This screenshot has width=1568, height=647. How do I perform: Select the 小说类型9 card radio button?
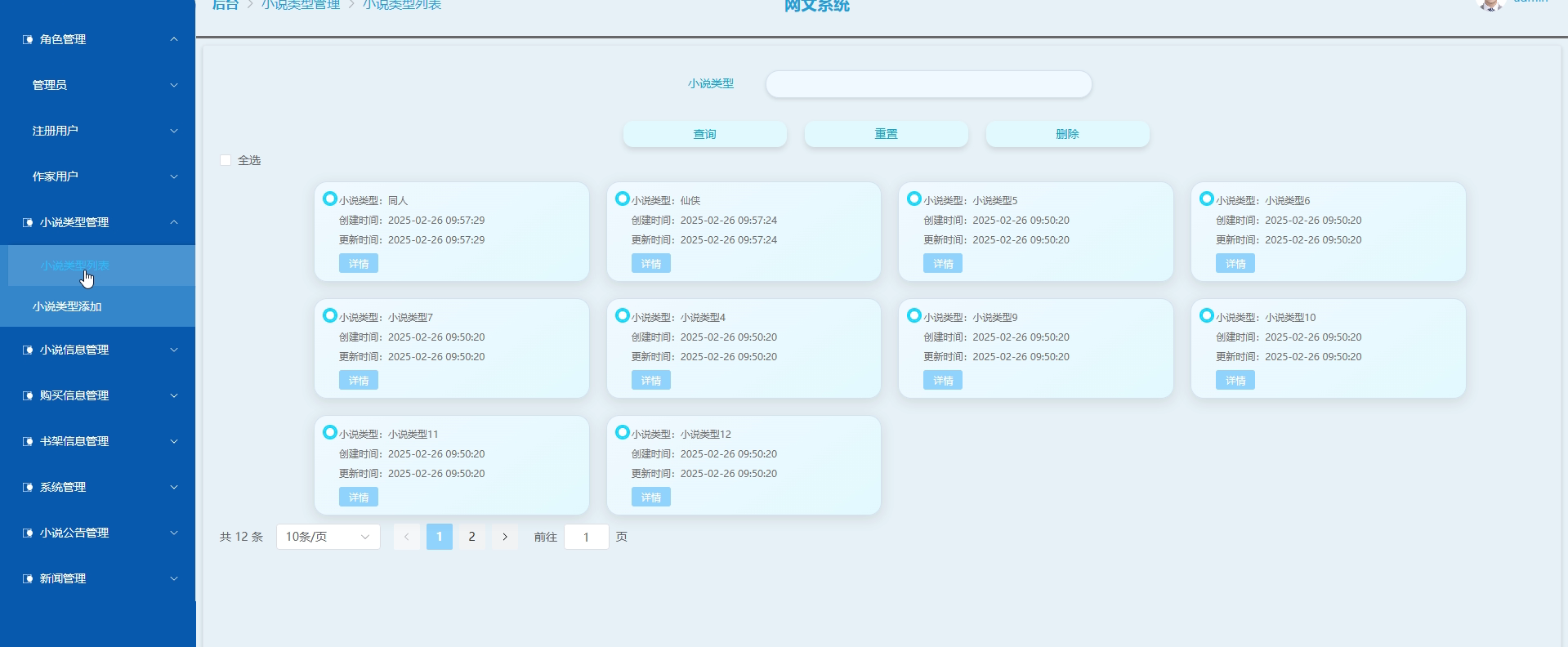(x=914, y=315)
